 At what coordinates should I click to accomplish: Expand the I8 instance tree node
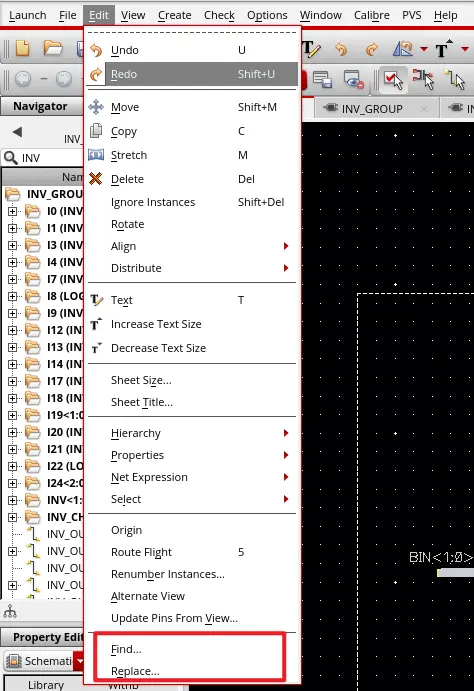(x=12, y=296)
